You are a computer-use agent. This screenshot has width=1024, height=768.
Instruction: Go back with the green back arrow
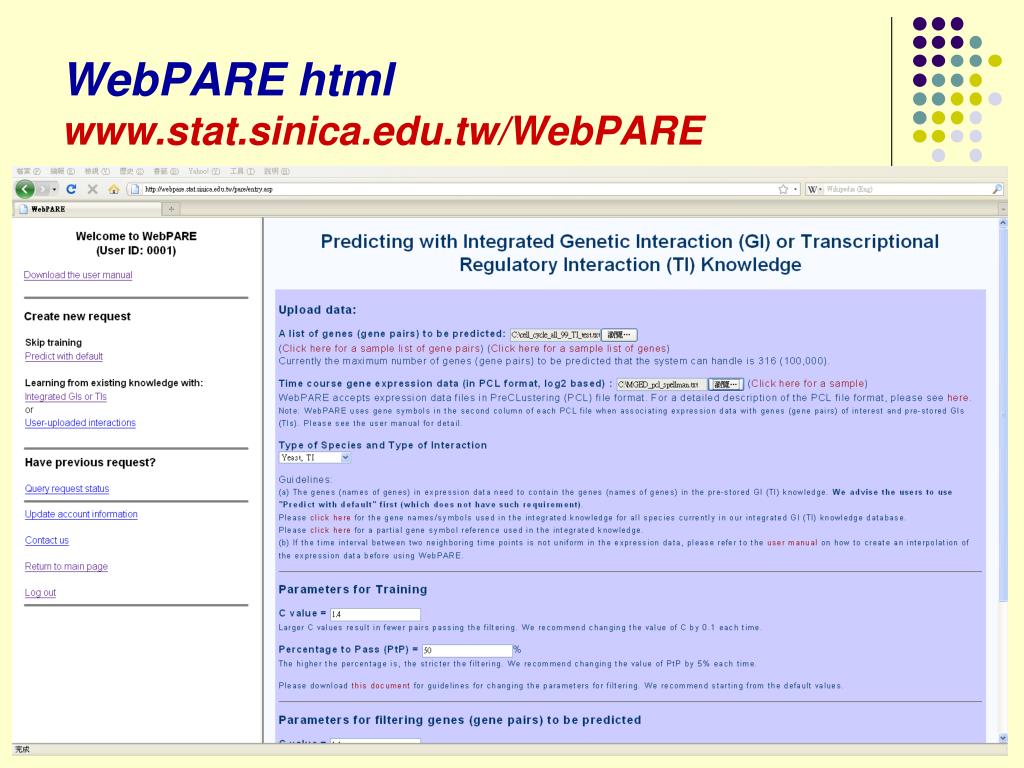pyautogui.click(x=25, y=189)
